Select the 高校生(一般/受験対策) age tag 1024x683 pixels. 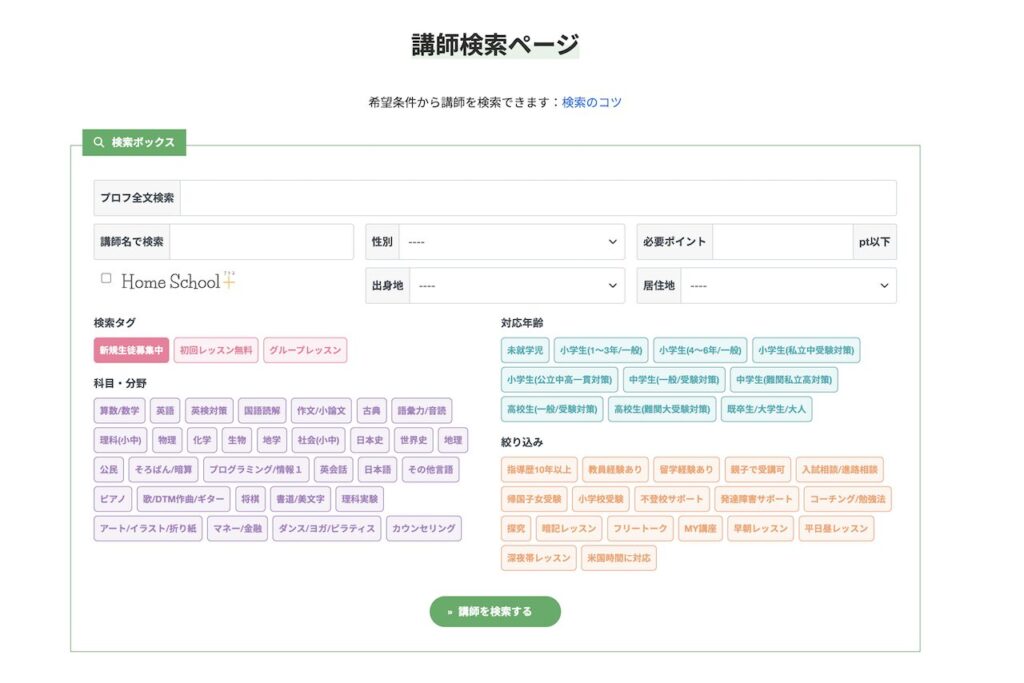point(552,409)
